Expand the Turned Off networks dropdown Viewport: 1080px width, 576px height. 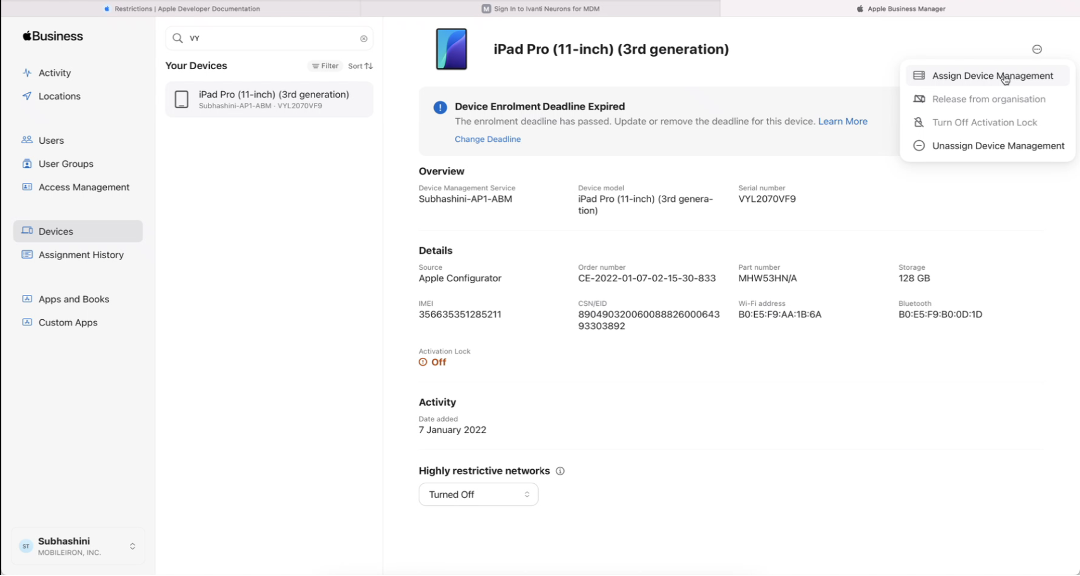(x=478, y=495)
